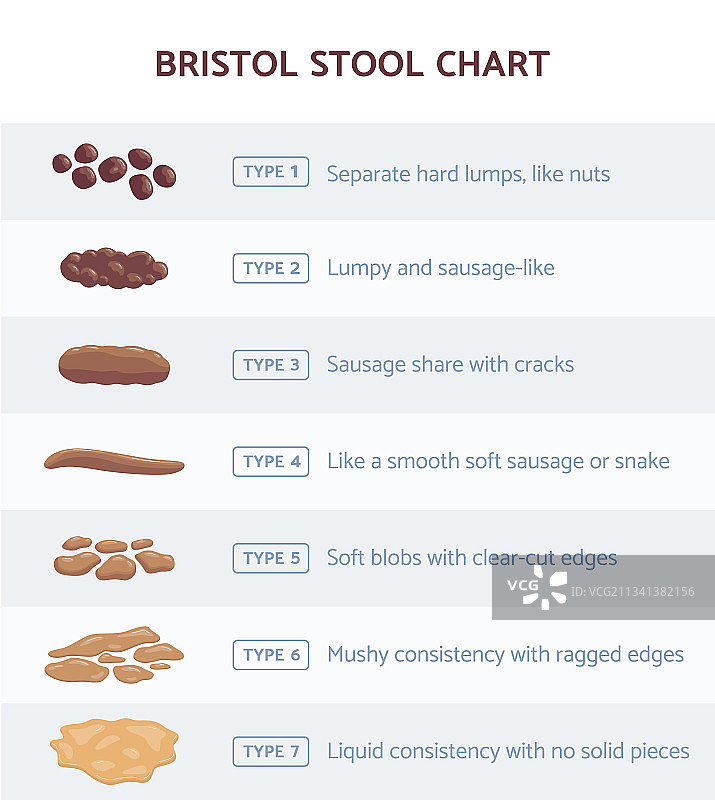Image resolution: width=715 pixels, height=800 pixels.
Task: Select the 'Lumpy and sausage-like' description
Action: pyautogui.click(x=440, y=268)
